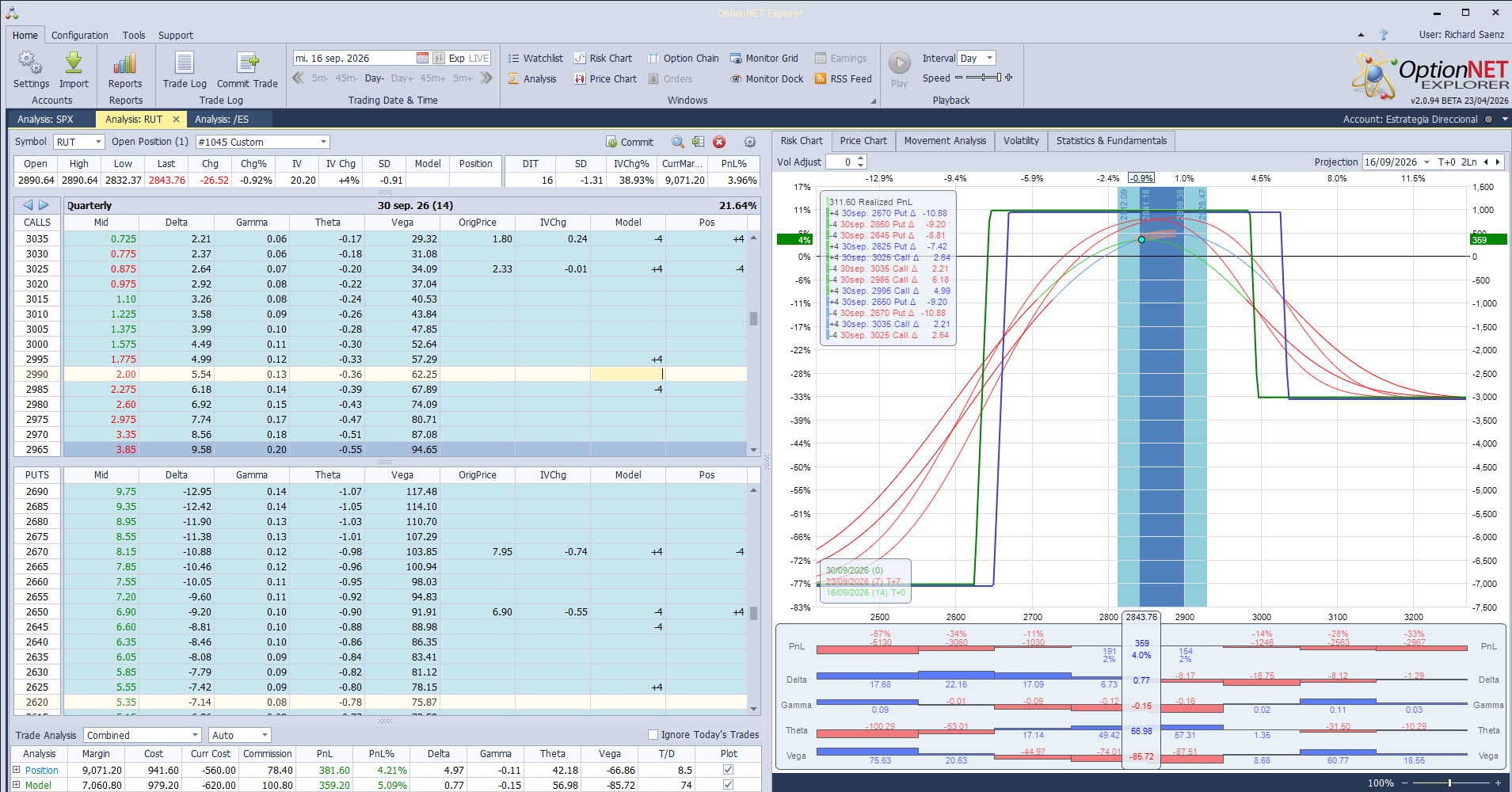Image resolution: width=1512 pixels, height=792 pixels.
Task: Click the Play playback button
Action: click(899, 69)
